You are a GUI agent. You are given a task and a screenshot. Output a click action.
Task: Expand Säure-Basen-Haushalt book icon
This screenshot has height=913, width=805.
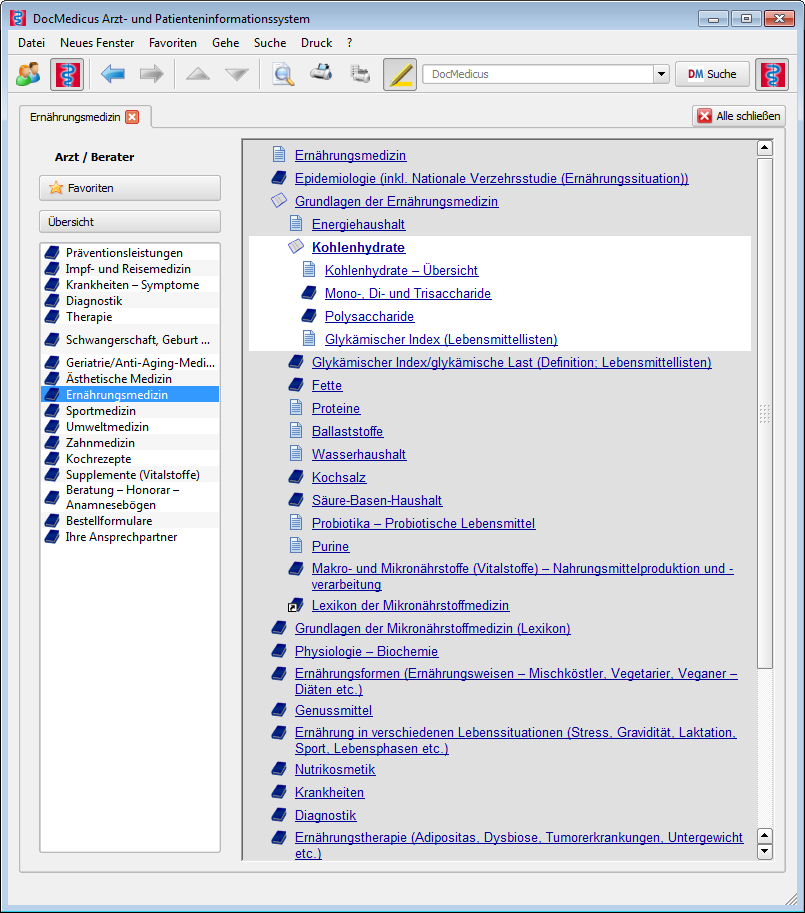click(296, 500)
